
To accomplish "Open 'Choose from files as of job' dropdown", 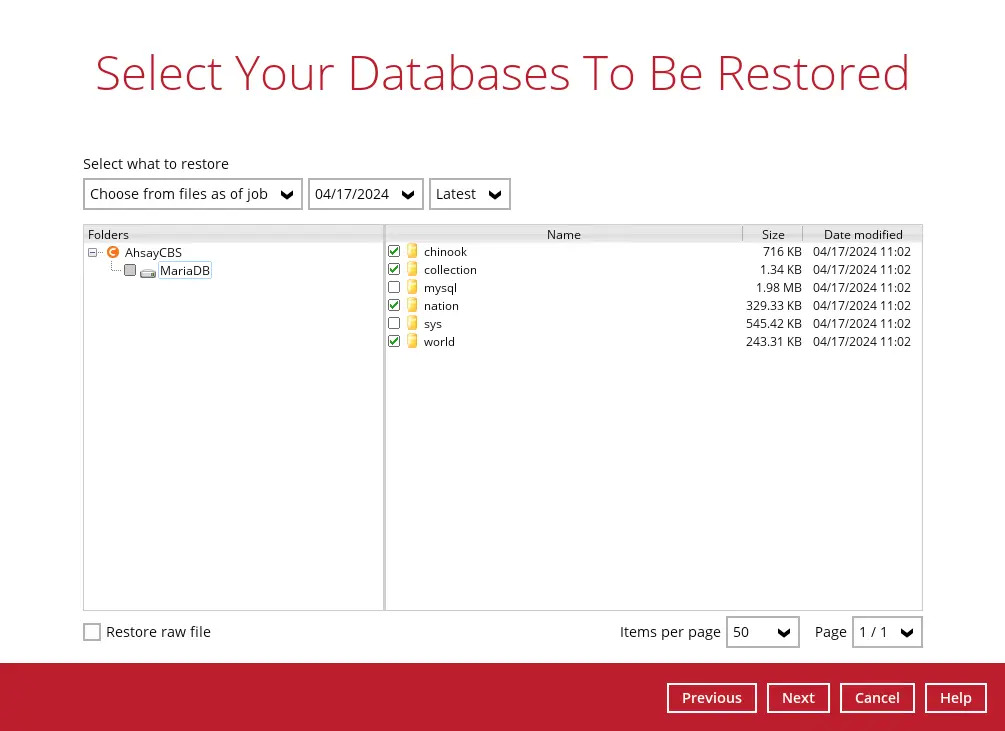I will pos(192,194).
